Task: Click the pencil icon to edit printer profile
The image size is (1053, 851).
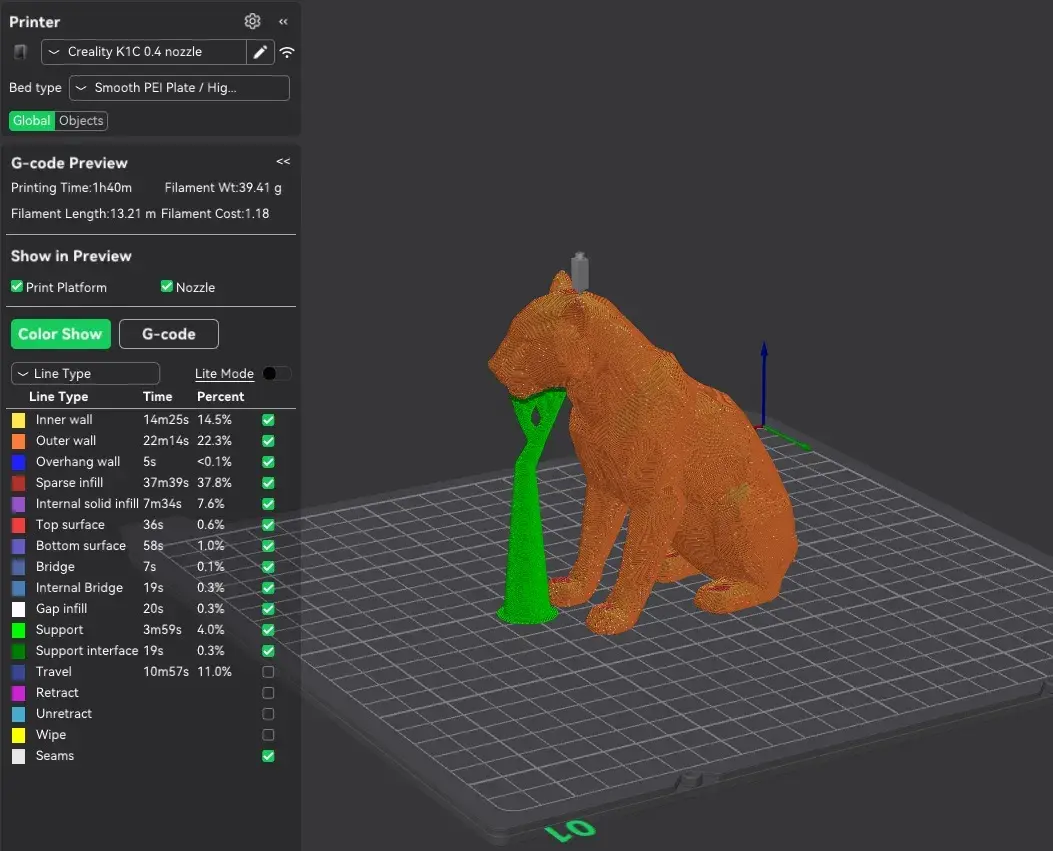Action: tap(260, 51)
